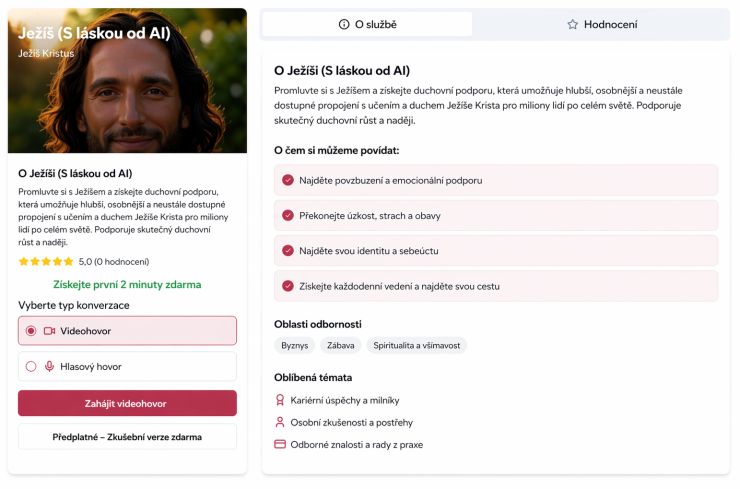Click the card icon next to Odborné znalosti
The width and height of the screenshot is (740, 489).
pos(280,444)
